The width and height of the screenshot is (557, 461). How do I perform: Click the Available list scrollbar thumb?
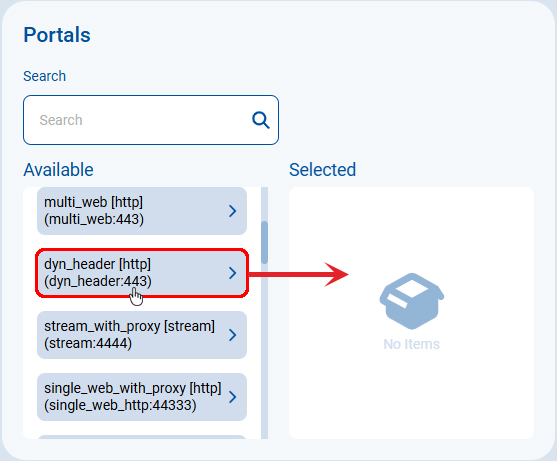pos(264,242)
